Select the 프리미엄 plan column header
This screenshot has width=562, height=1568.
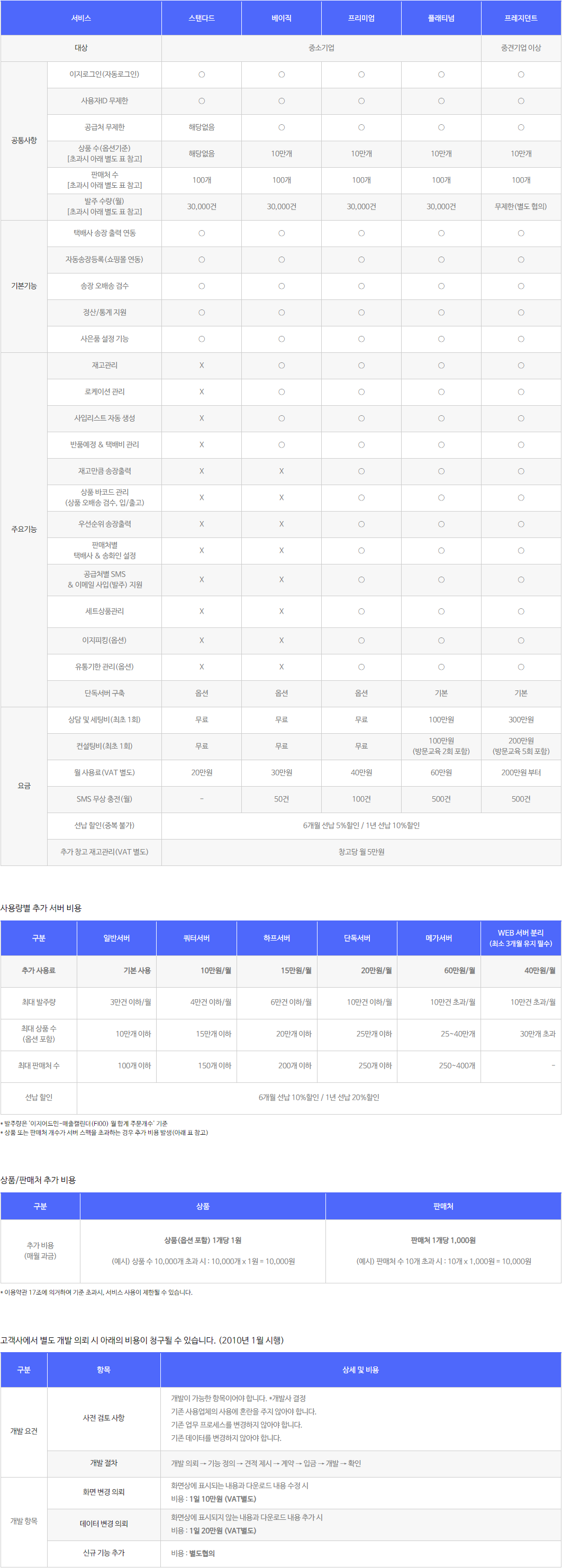[x=361, y=19]
